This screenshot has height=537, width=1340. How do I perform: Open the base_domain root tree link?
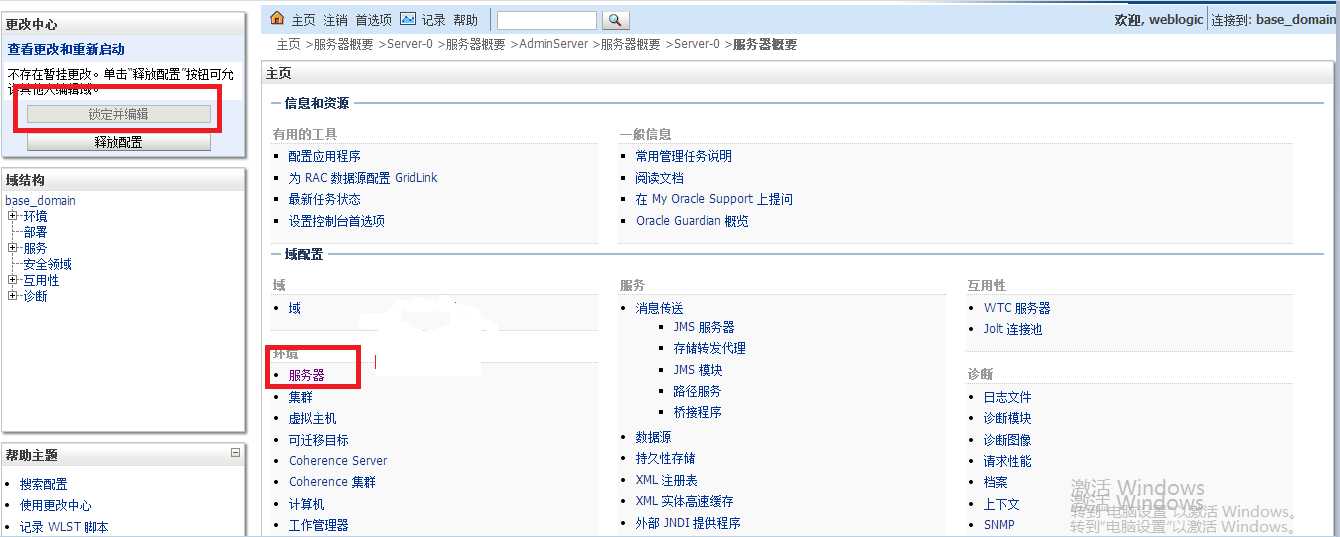pyautogui.click(x=40, y=200)
